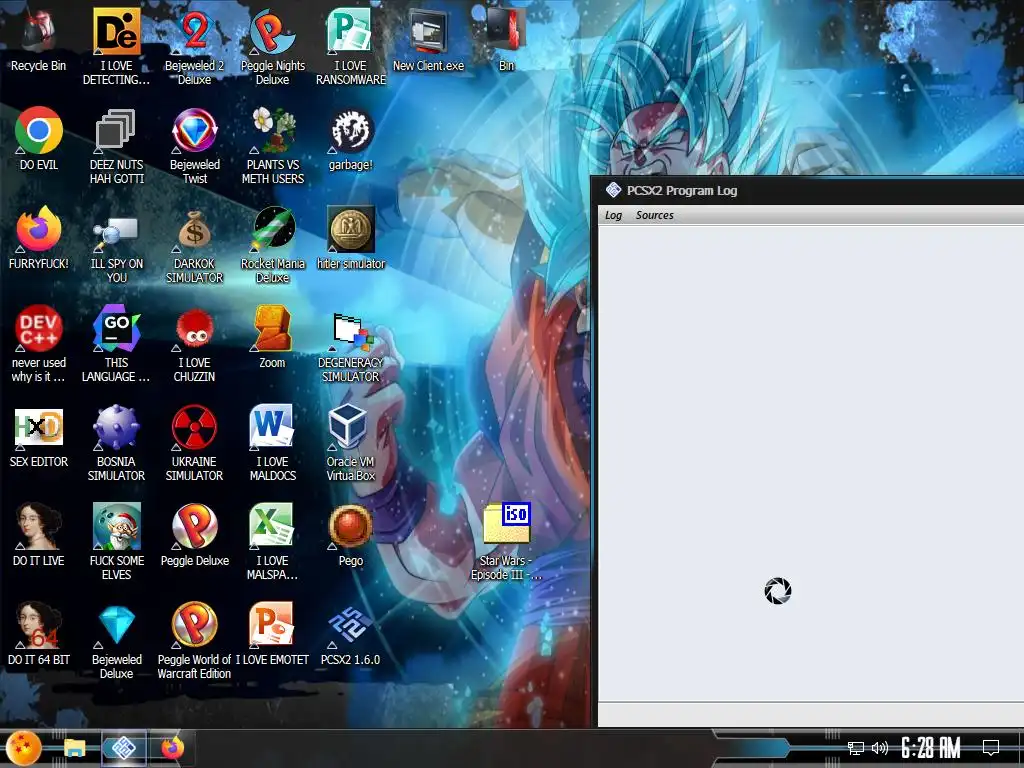Click the PCSX2 Program Log window icon
This screenshot has height=768, width=1024.
(613, 190)
